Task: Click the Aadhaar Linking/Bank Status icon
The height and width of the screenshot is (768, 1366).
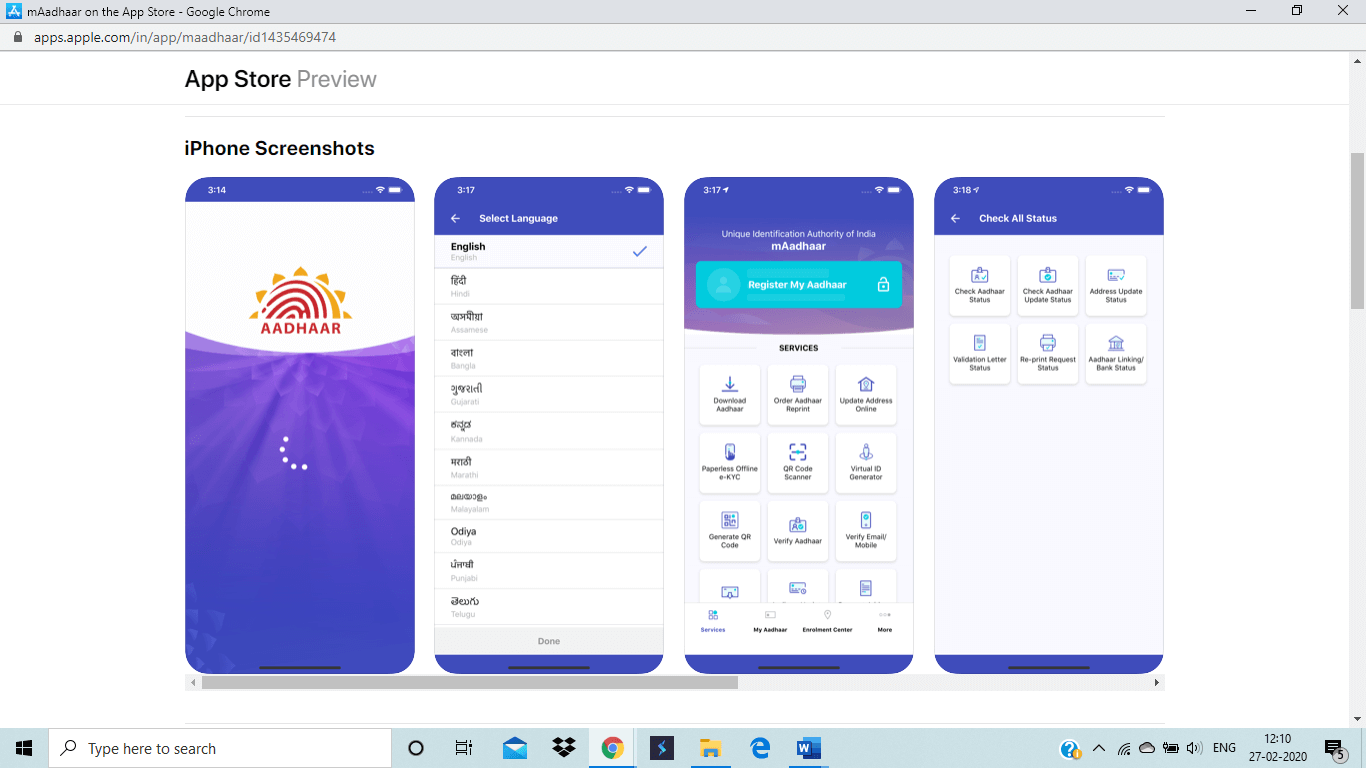Action: tap(1116, 344)
